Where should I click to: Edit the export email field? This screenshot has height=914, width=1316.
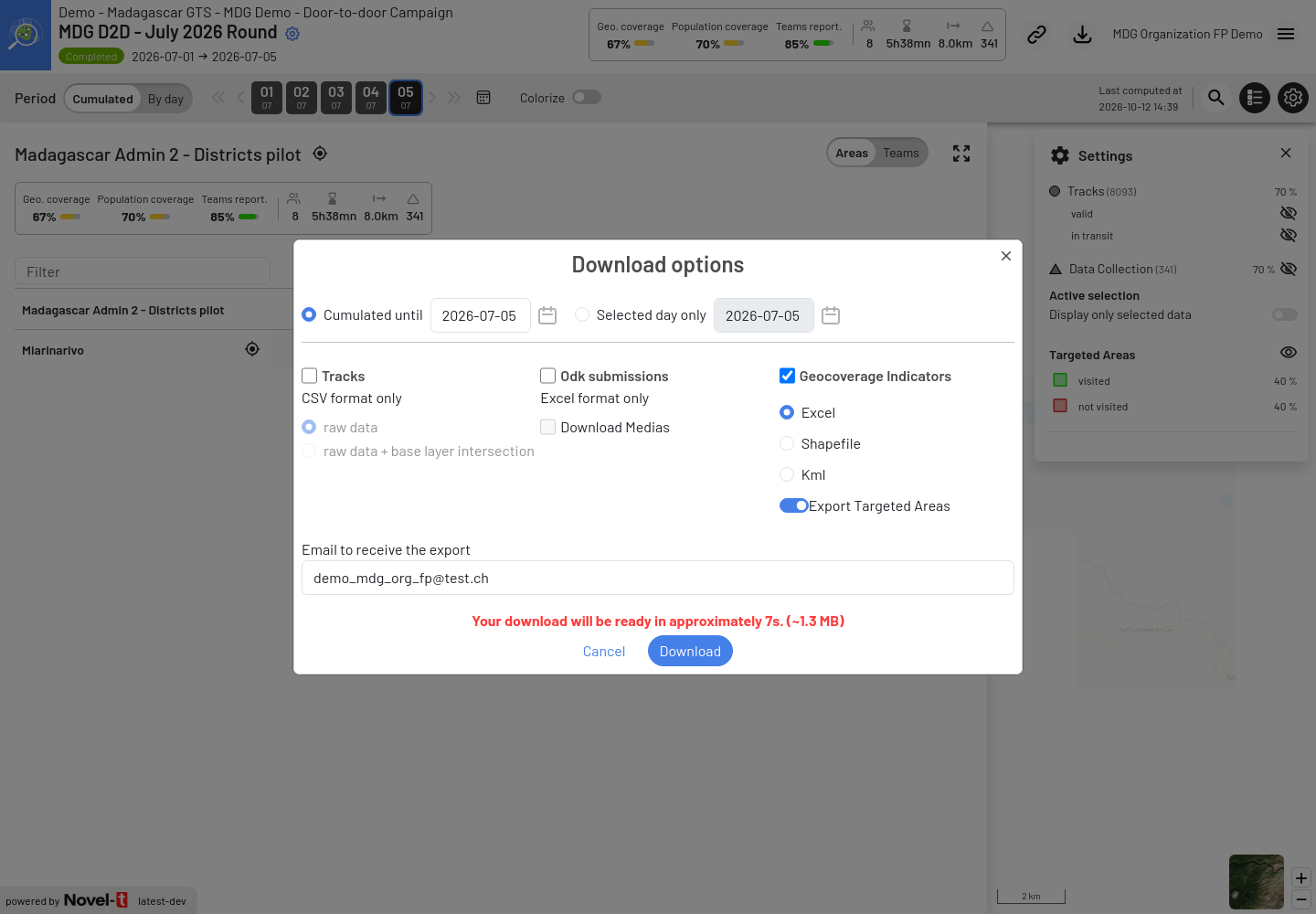tap(658, 578)
